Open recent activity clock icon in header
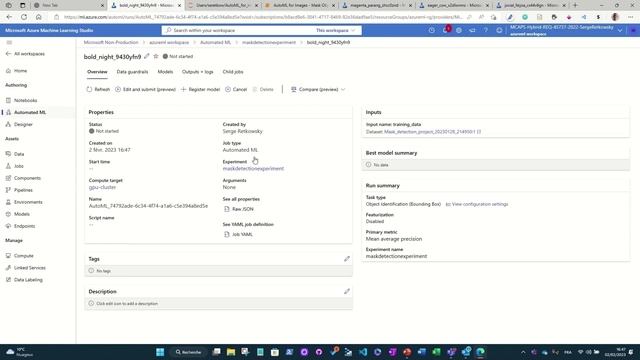This screenshot has height=360, width=640. [431, 30]
